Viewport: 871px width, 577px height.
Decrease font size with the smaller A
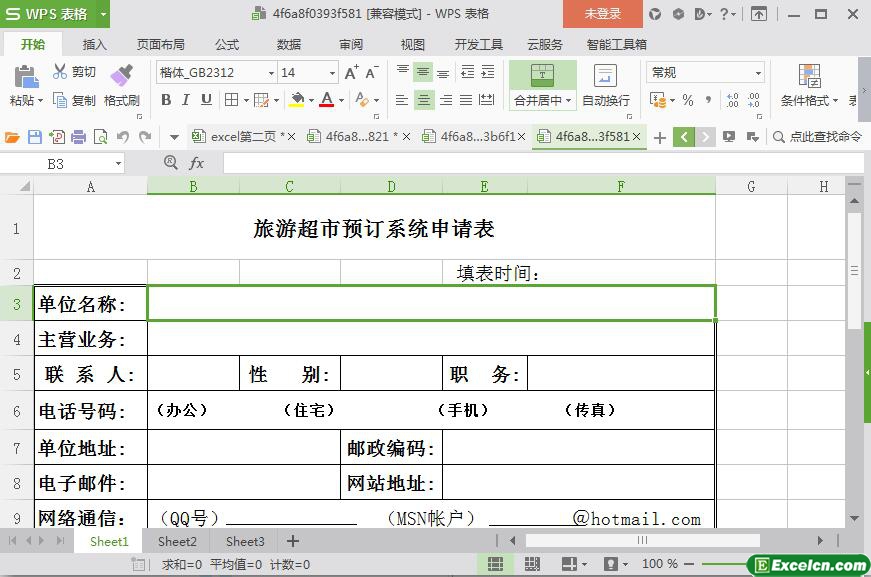(372, 72)
